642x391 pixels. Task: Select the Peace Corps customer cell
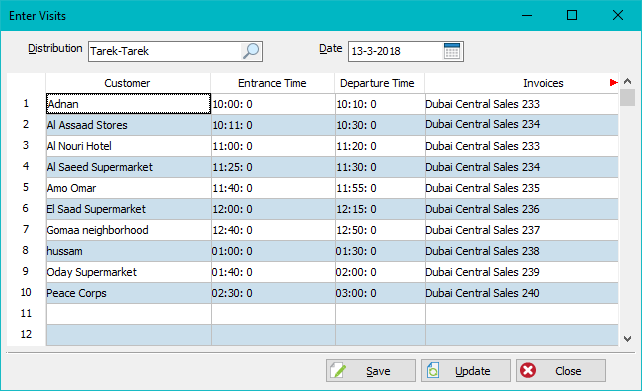[x=128, y=293]
